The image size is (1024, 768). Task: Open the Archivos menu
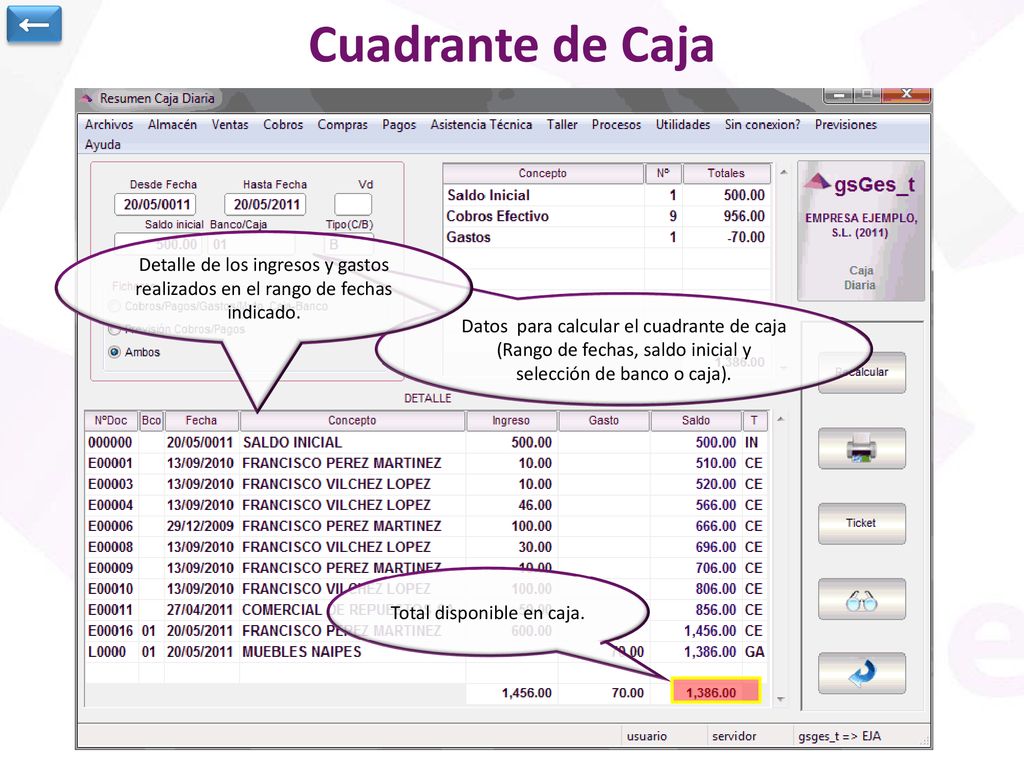[109, 125]
